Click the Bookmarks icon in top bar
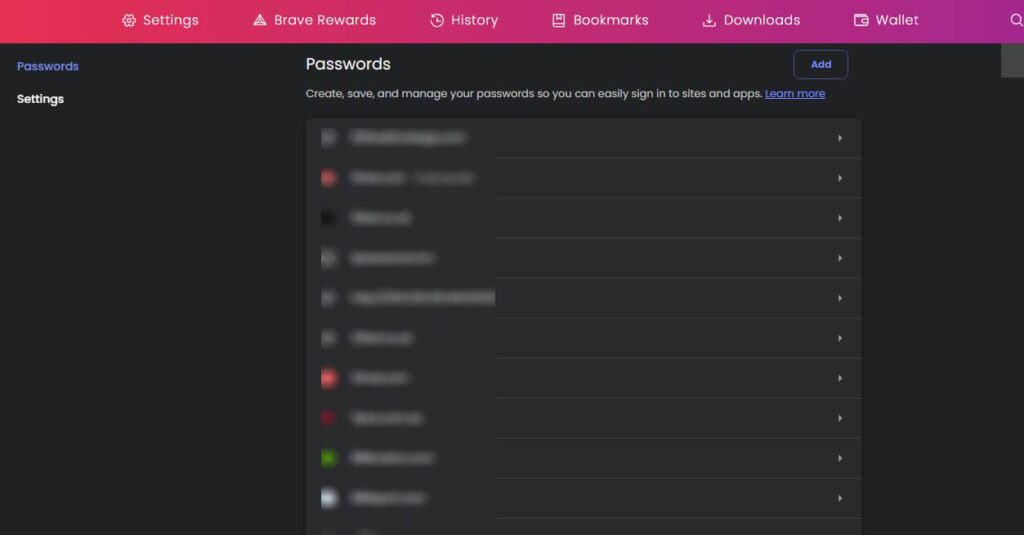This screenshot has width=1024, height=535. pyautogui.click(x=558, y=20)
